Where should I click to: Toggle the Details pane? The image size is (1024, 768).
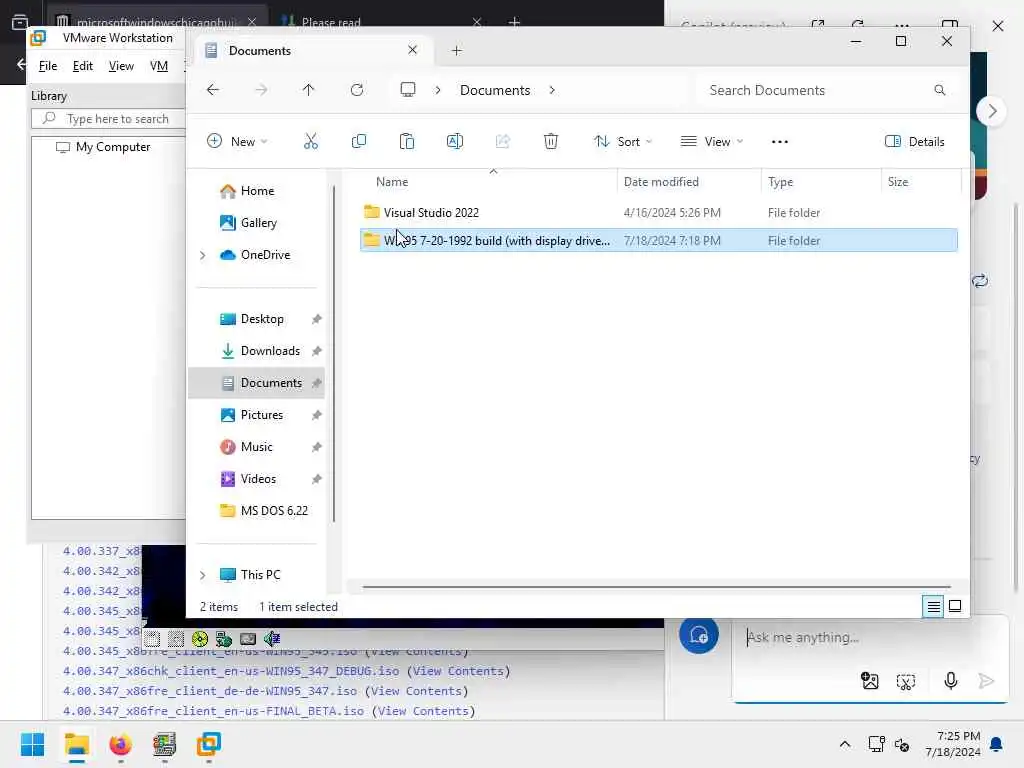(x=914, y=142)
